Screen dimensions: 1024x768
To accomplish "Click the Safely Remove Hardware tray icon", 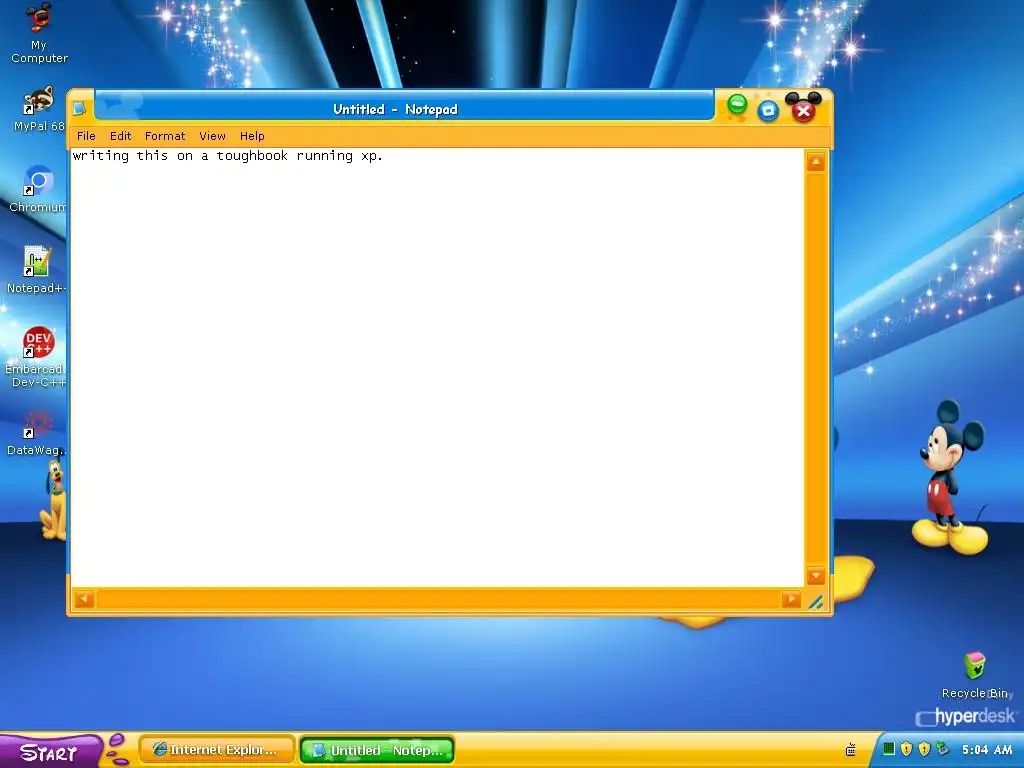I will point(942,748).
